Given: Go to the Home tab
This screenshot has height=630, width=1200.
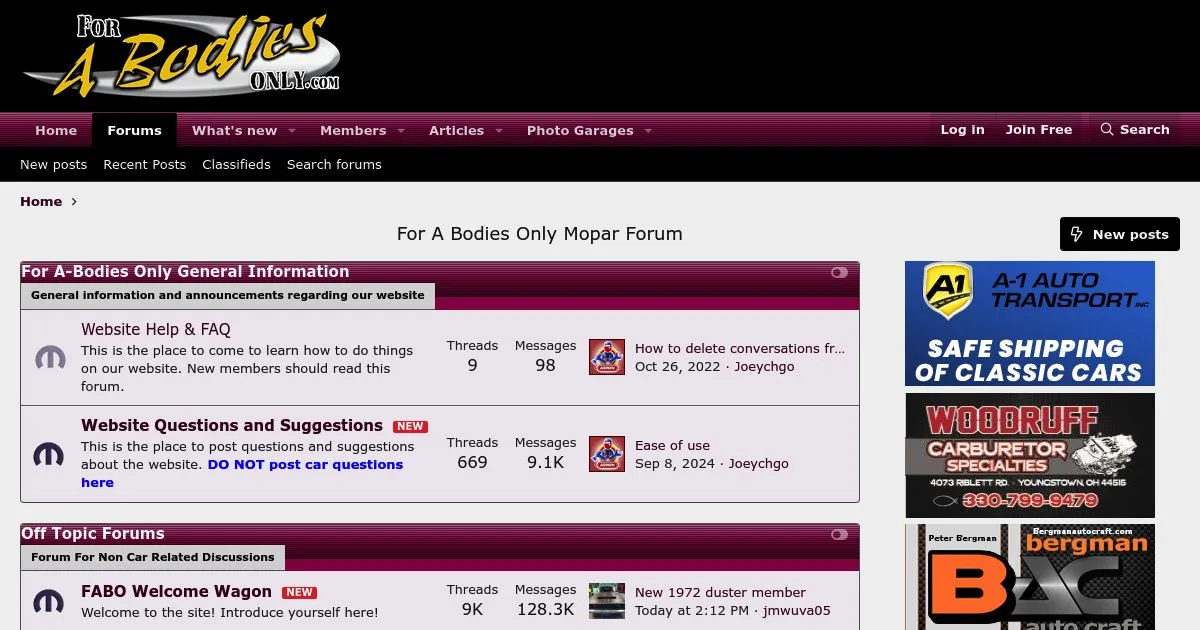Looking at the screenshot, I should coord(56,130).
